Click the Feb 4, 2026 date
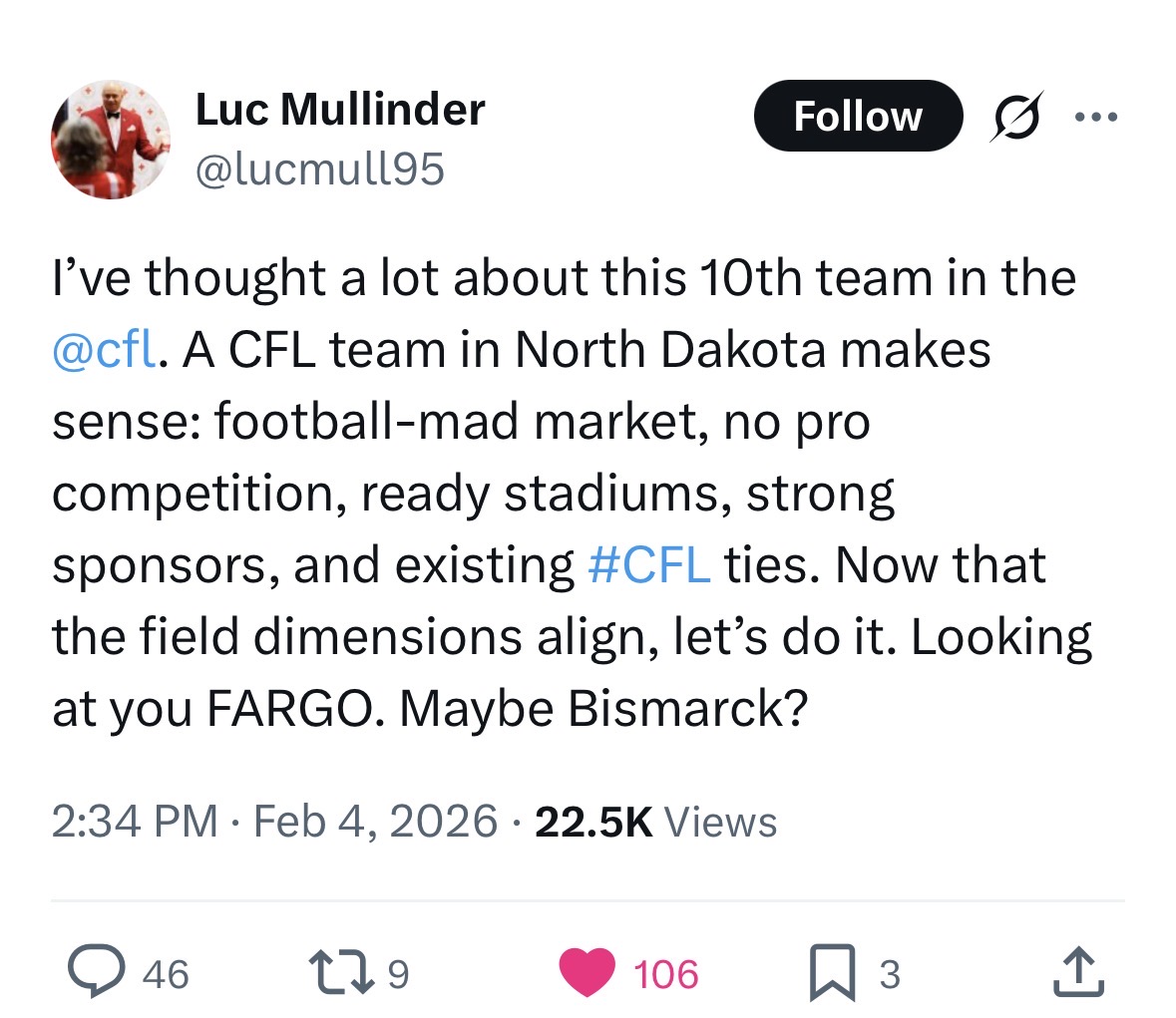The image size is (1176, 1018). point(376,822)
